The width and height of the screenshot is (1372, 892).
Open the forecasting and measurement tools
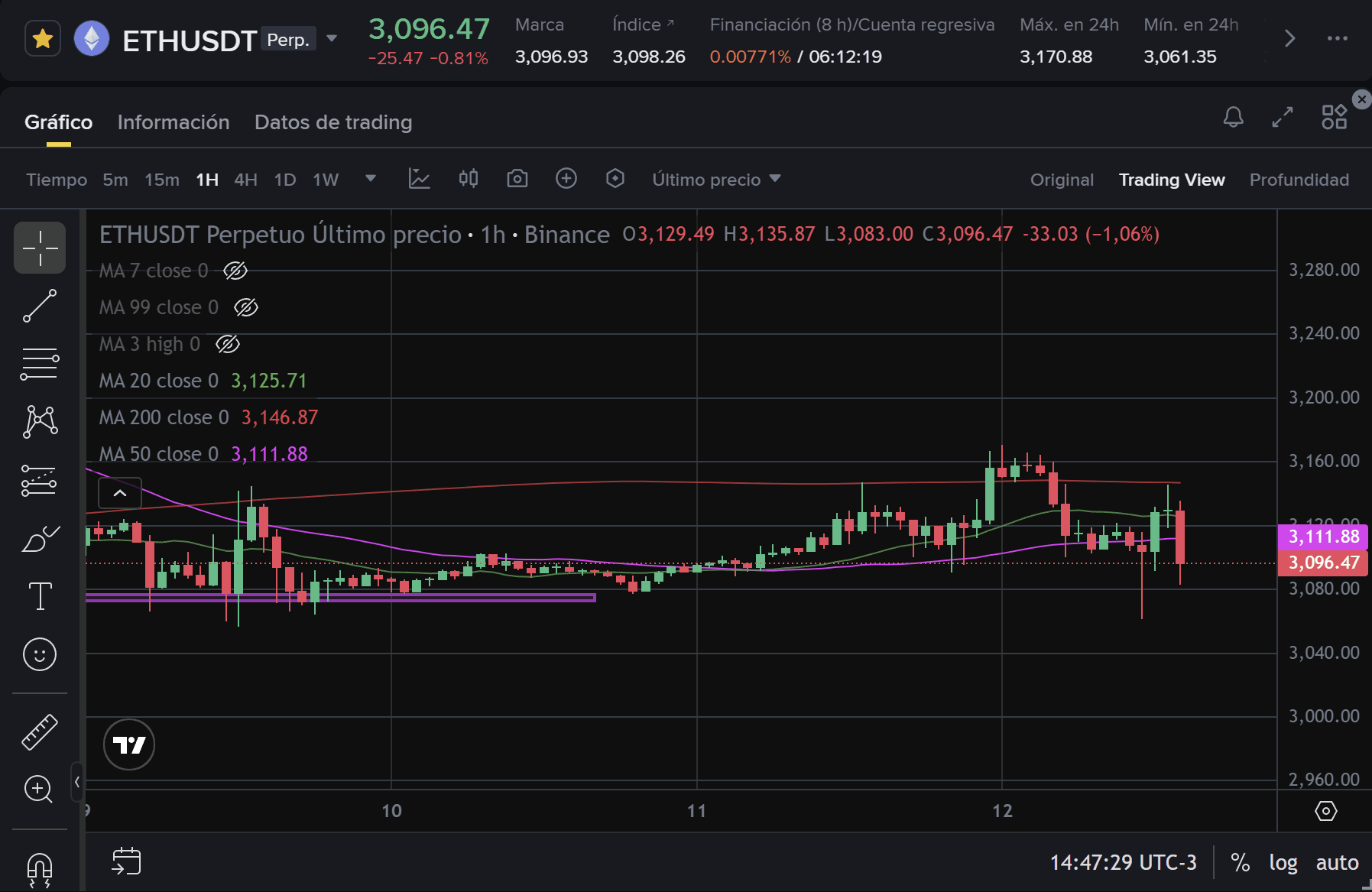tap(40, 480)
